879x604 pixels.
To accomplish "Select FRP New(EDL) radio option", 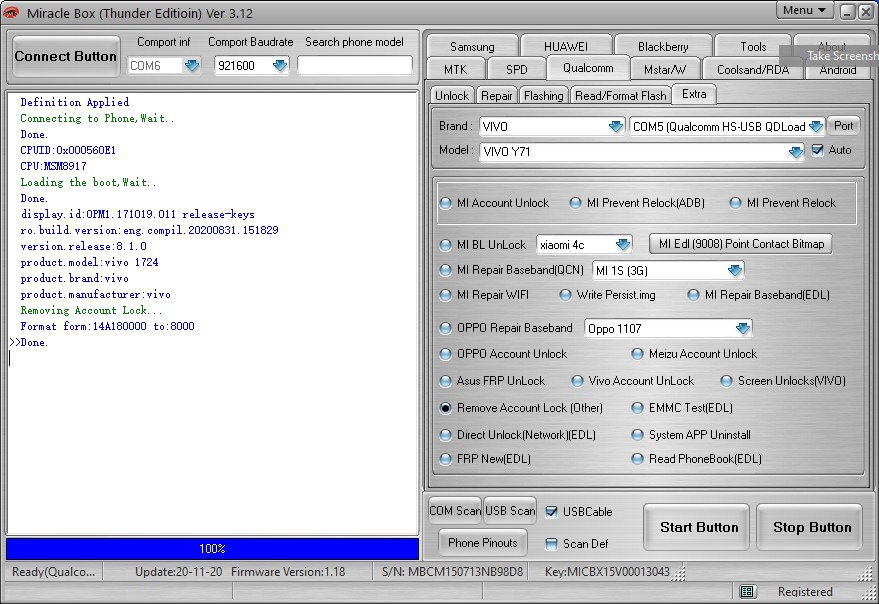I will point(446,459).
